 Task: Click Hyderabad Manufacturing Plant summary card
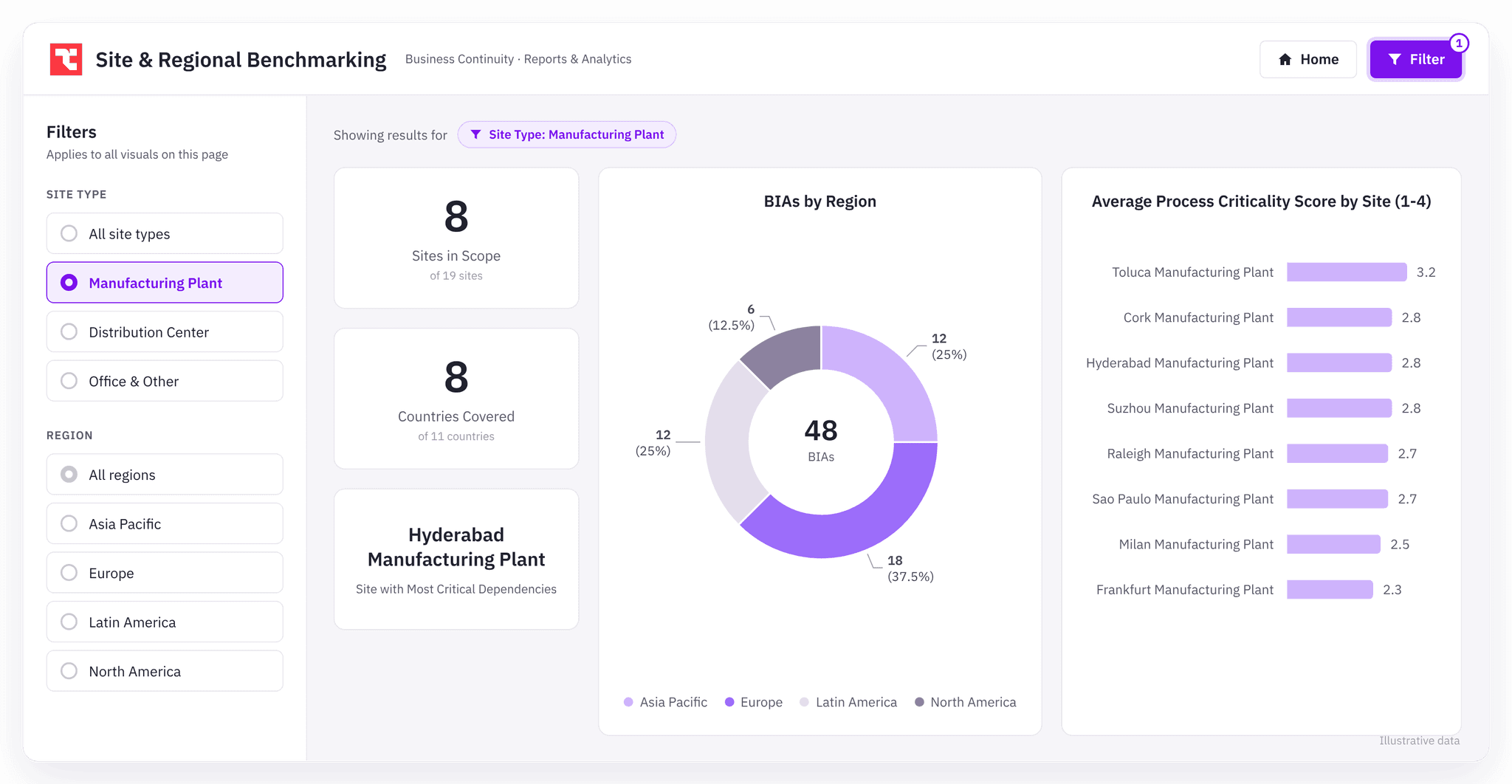click(x=456, y=560)
